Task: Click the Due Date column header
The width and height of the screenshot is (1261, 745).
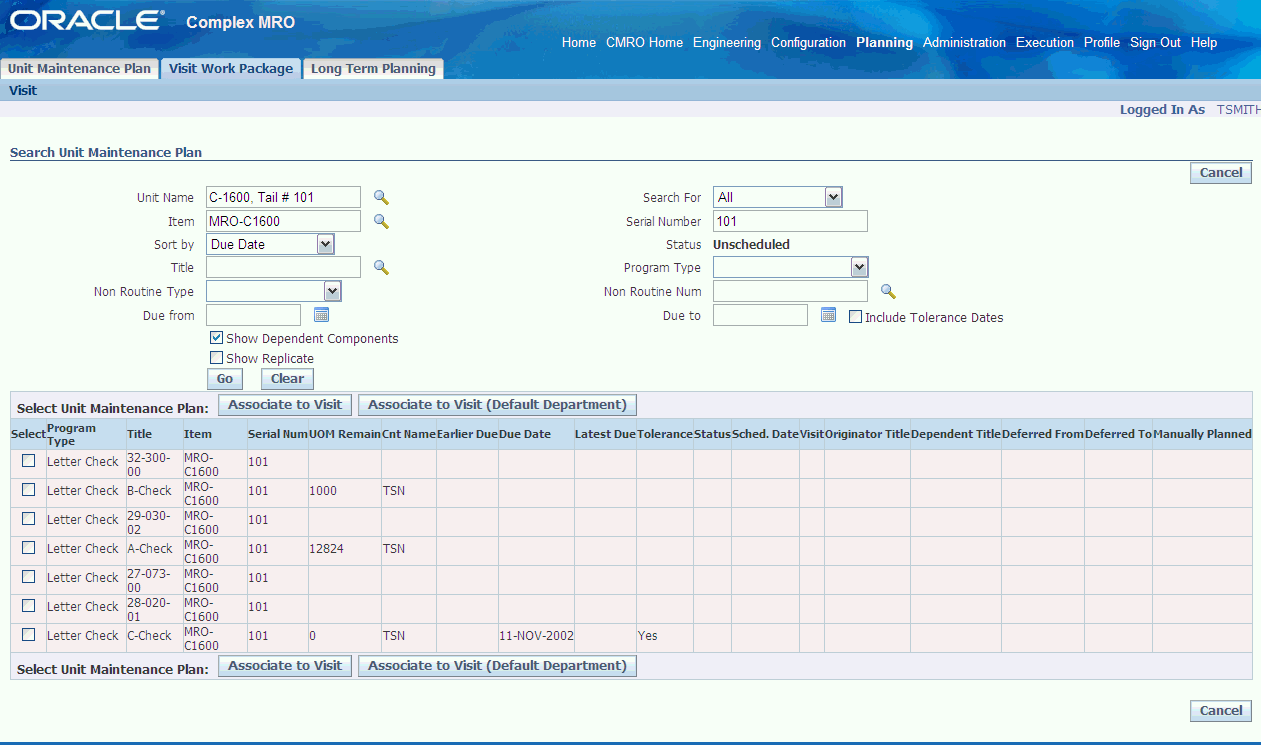Action: [x=525, y=434]
